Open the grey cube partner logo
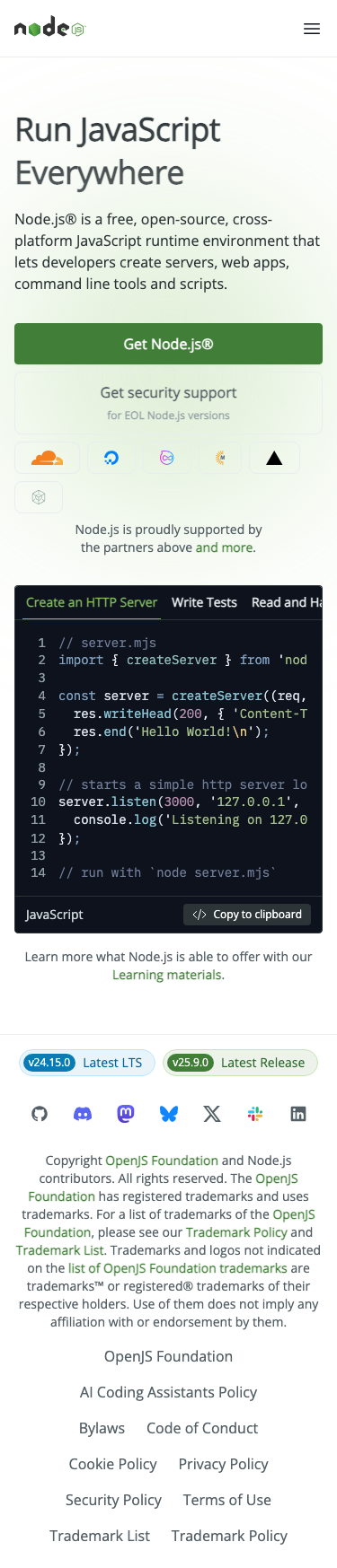Viewport: 337px width, 1568px height. (39, 497)
